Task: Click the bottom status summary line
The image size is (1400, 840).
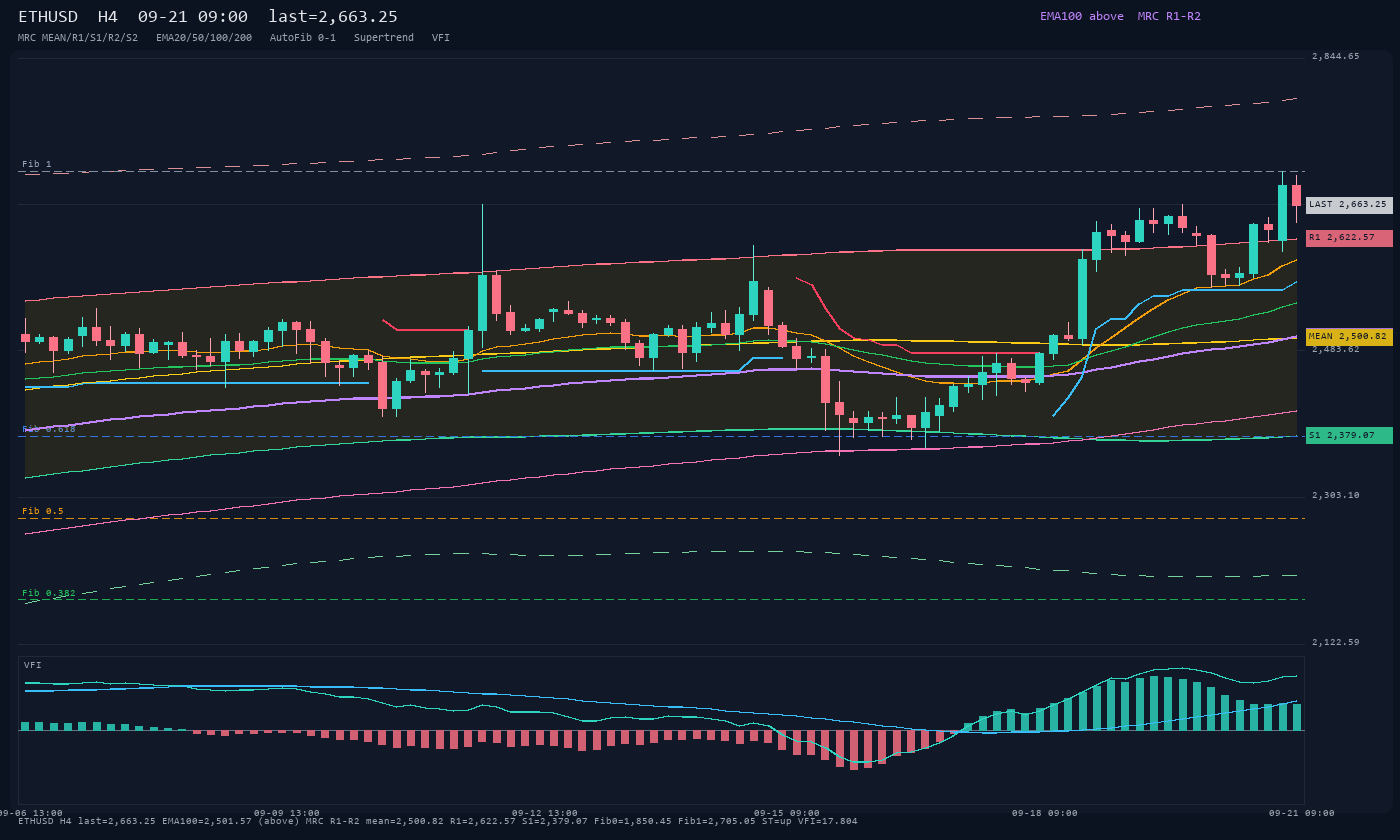Action: 438,821
